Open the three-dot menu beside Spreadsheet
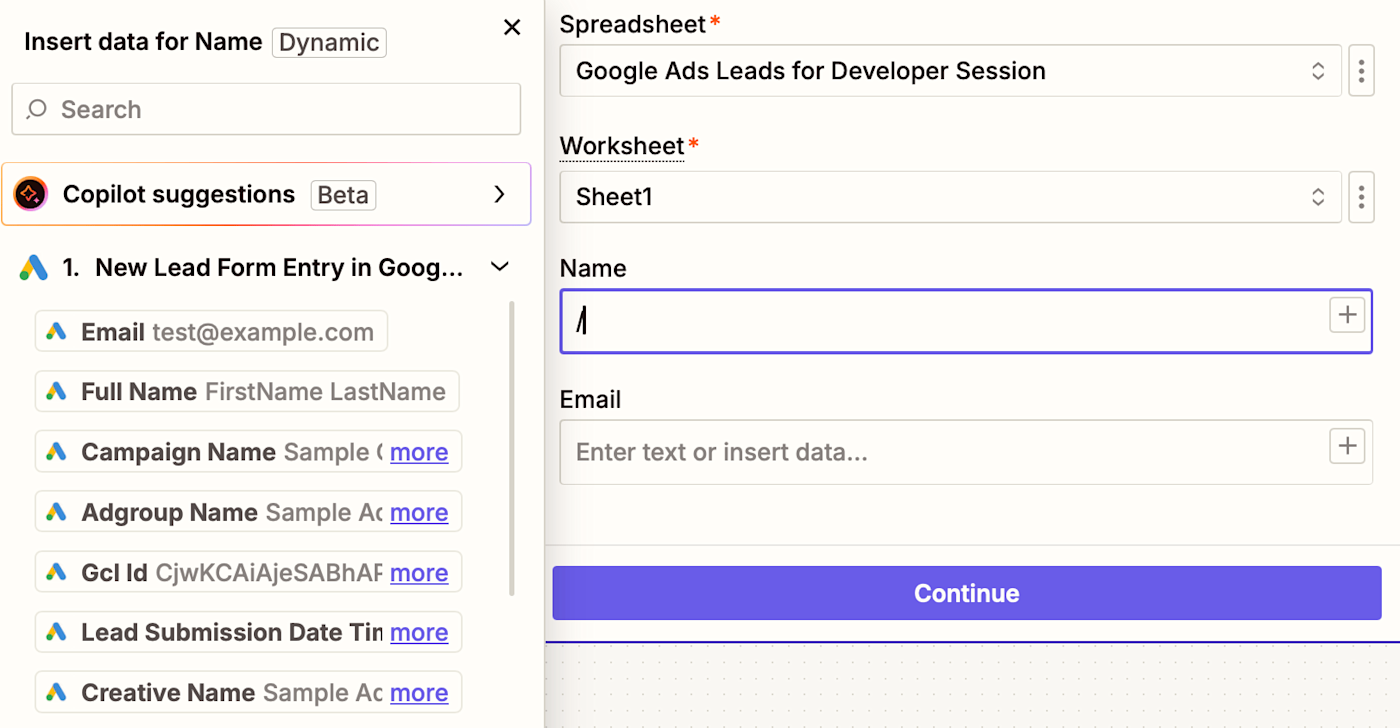This screenshot has width=1400, height=728. [1361, 71]
